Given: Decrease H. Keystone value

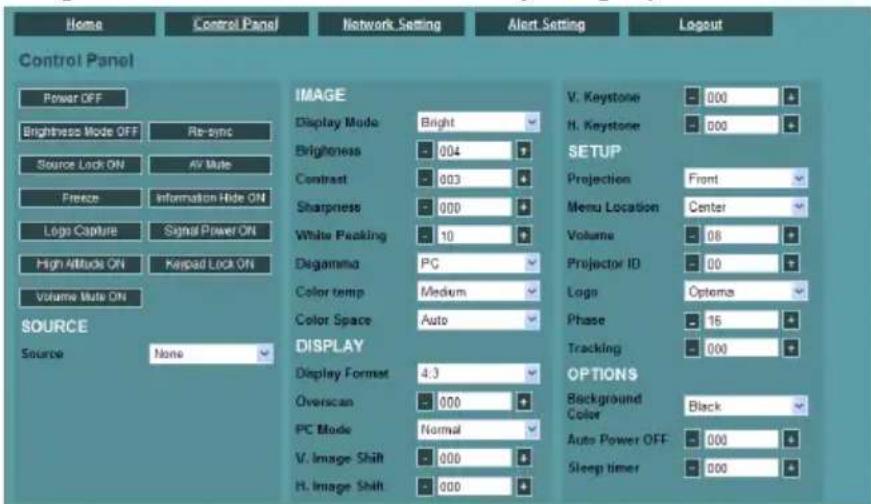Looking at the screenshot, I should click(692, 124).
